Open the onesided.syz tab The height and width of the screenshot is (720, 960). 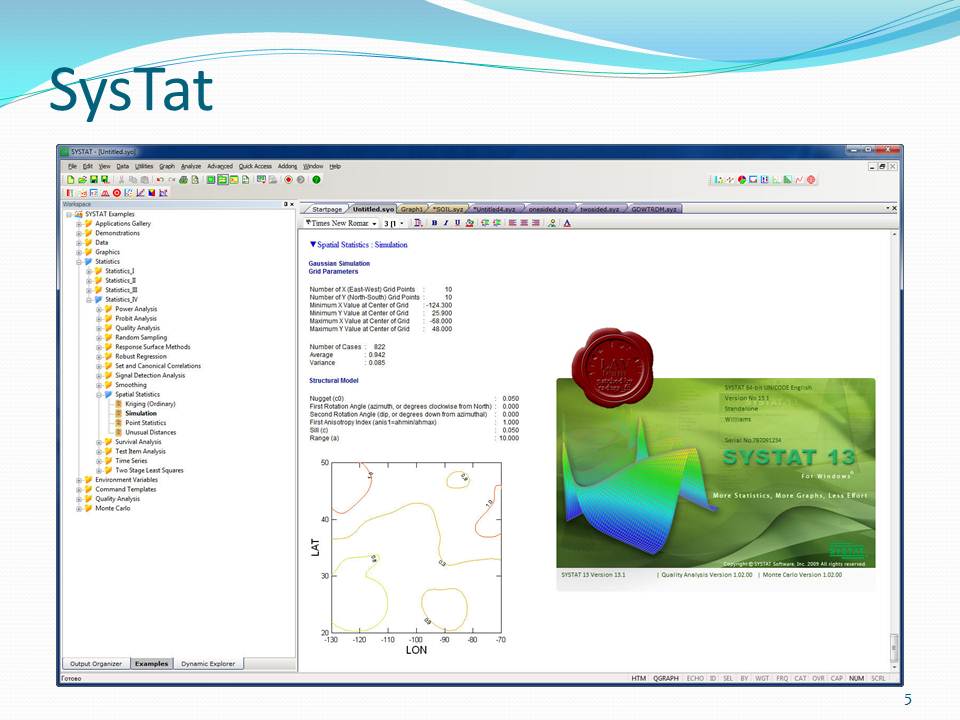[x=548, y=209]
